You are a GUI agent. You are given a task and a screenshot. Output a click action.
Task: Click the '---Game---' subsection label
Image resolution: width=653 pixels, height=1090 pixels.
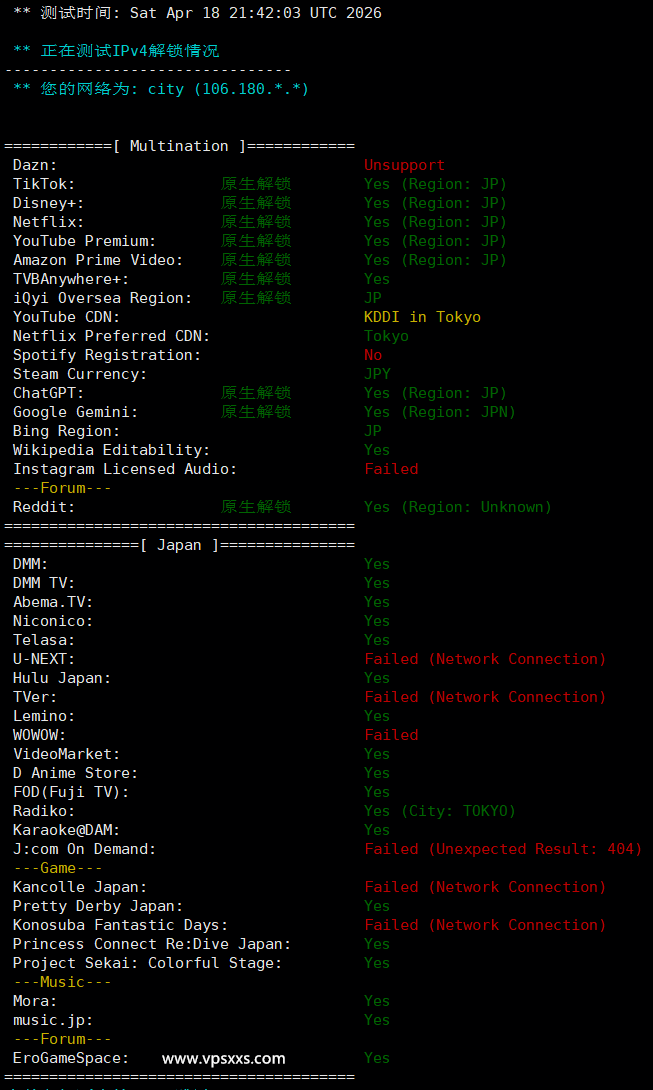[x=57, y=868]
